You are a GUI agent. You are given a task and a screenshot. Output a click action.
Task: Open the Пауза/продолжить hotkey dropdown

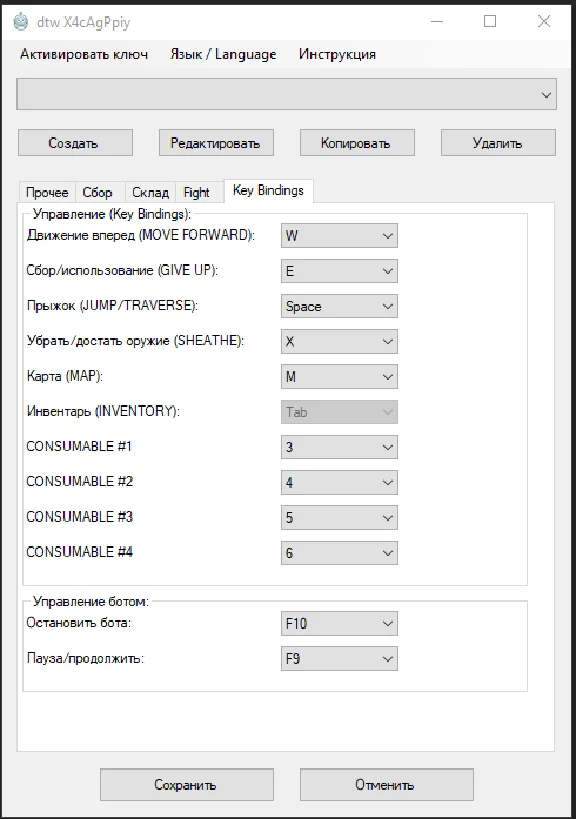339,659
